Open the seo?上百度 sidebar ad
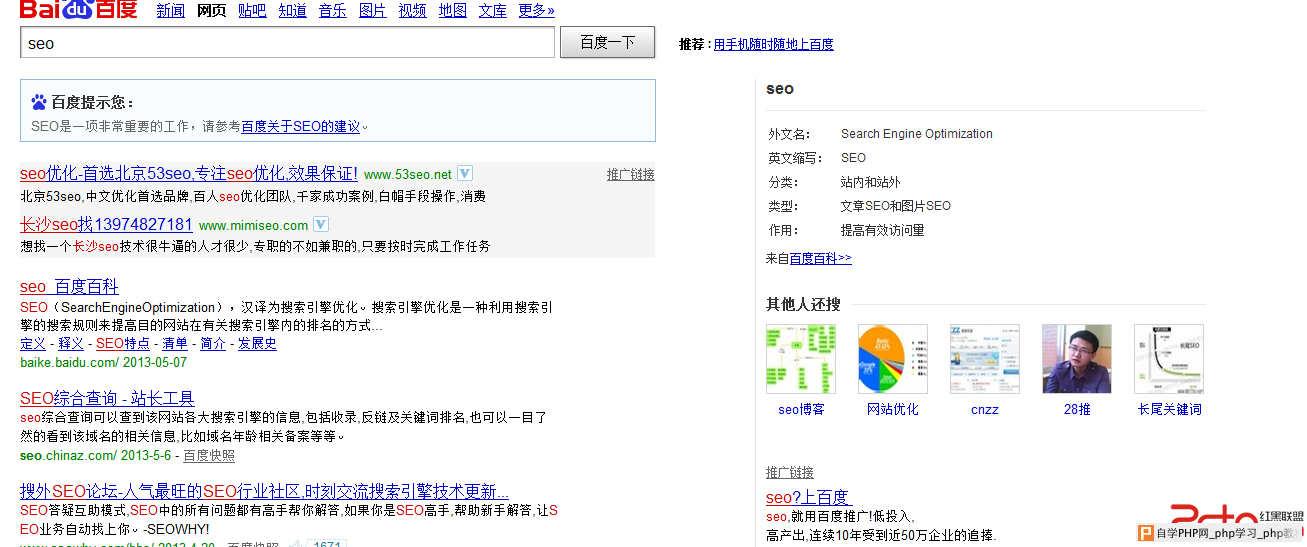Image resolution: width=1307 pixels, height=547 pixels. [808, 497]
